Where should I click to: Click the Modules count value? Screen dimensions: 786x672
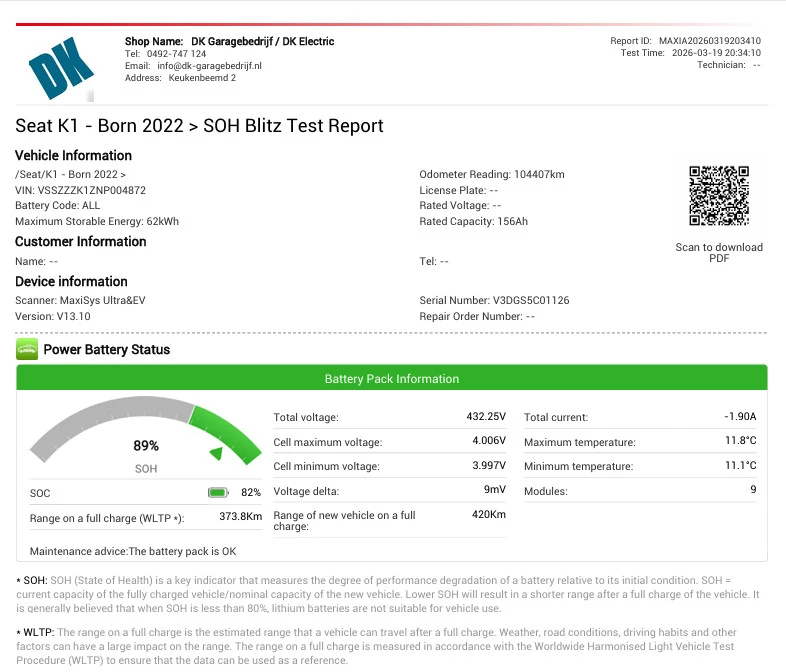pyautogui.click(x=753, y=491)
